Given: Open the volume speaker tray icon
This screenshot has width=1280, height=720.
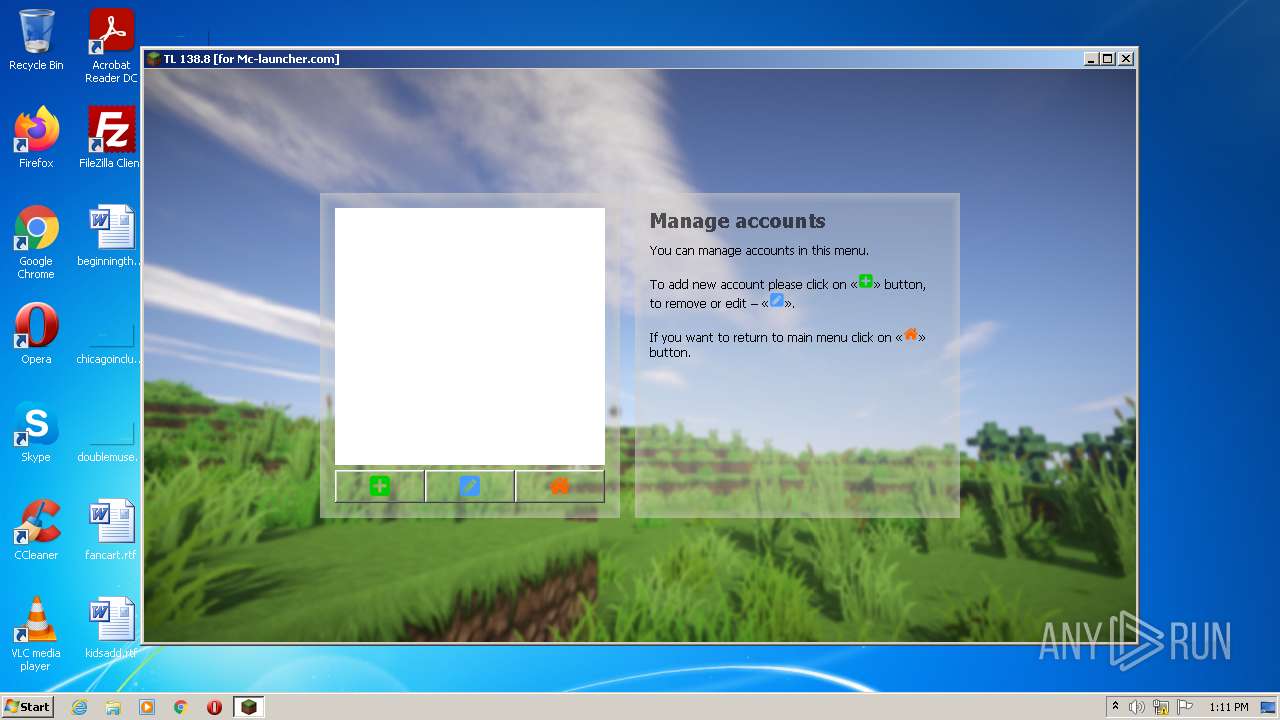Looking at the screenshot, I should [1137, 707].
